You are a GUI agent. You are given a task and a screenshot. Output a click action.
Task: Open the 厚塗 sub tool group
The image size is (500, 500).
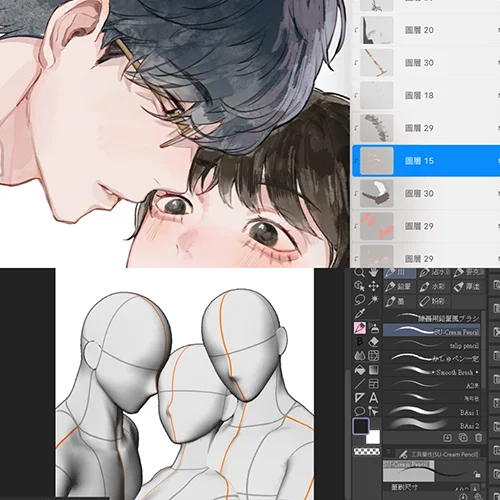467,286
